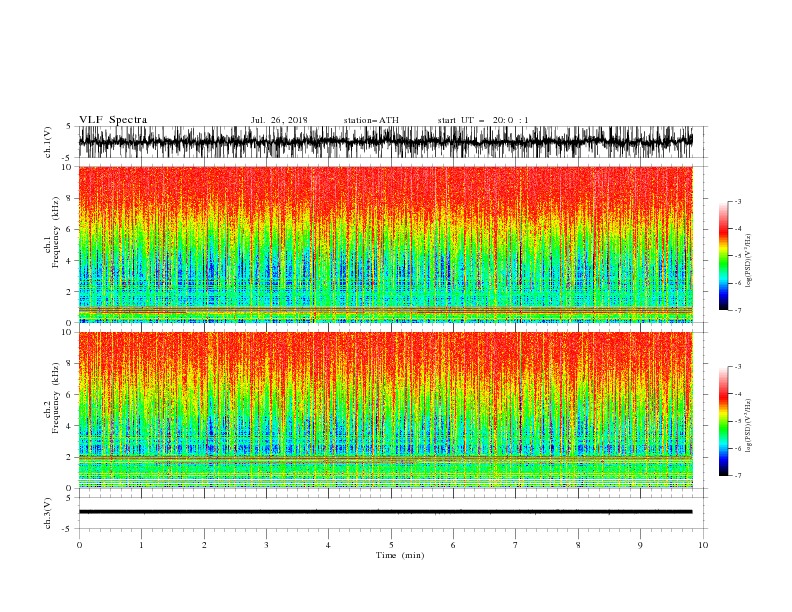Click the "8" kHz tick on ch.1 spectrogram

[x=69, y=198]
